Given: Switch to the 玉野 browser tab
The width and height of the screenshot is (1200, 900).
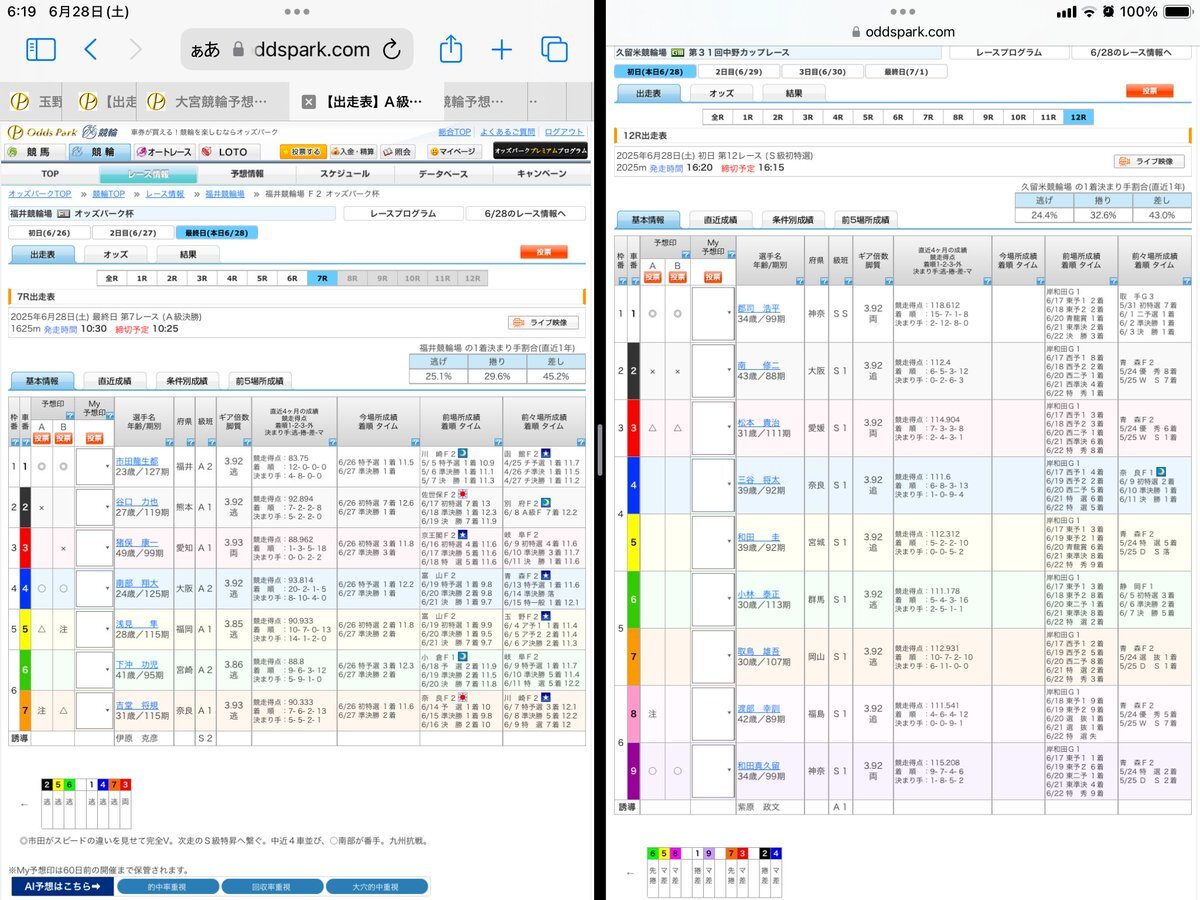Looking at the screenshot, I should (x=35, y=102).
